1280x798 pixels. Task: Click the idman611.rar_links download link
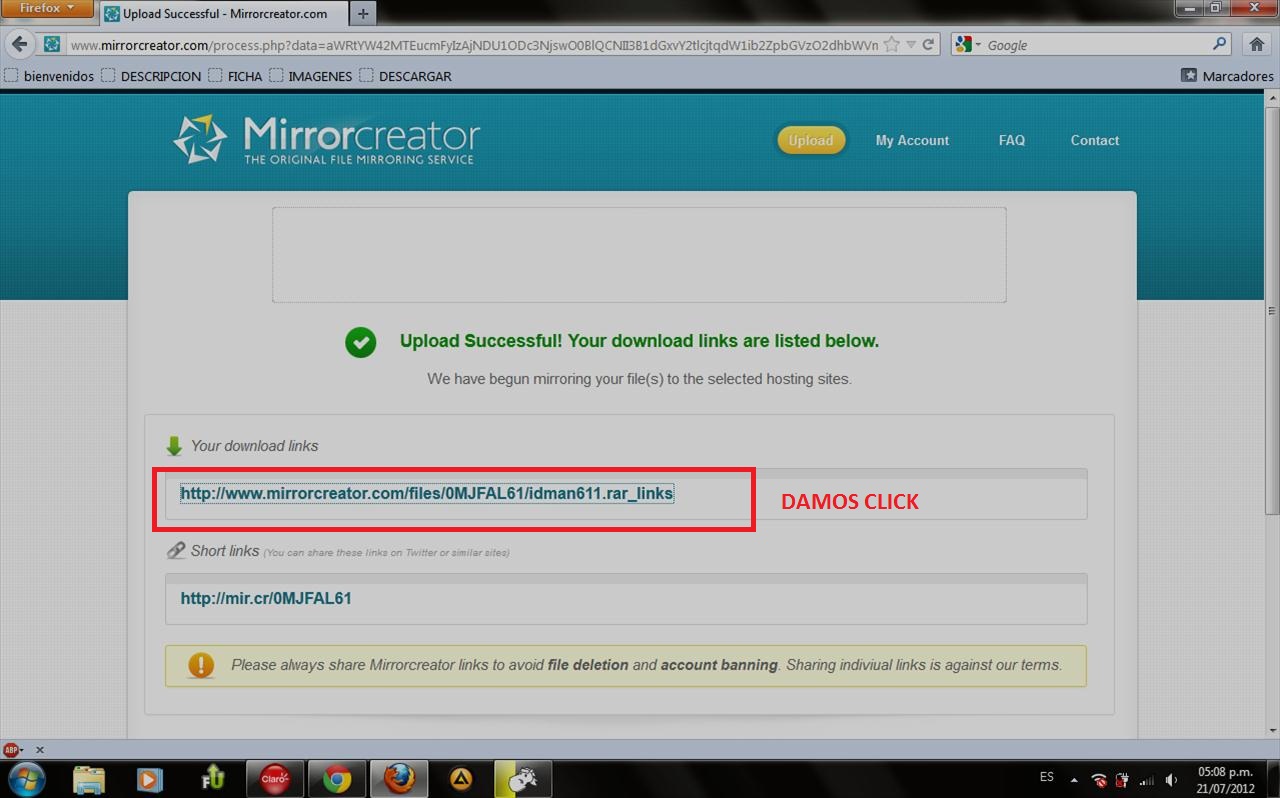(x=427, y=493)
